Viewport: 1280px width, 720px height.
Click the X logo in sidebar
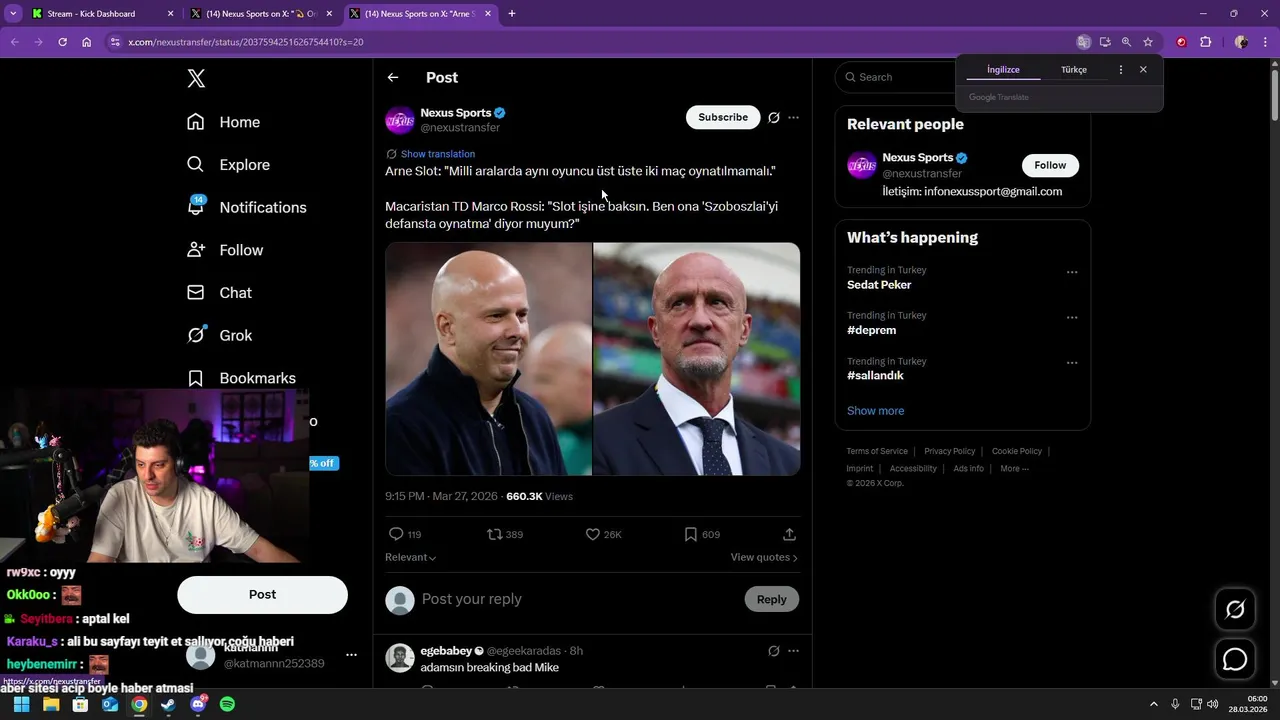tap(196, 79)
